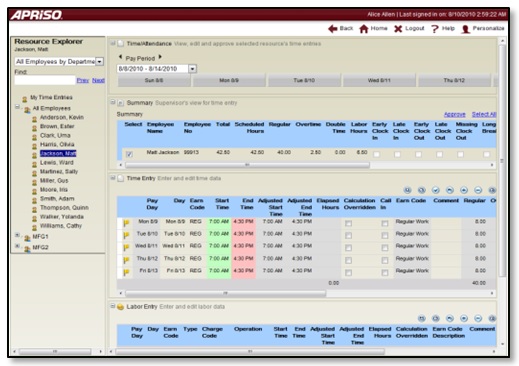Click the Select All link
Viewport: 519px width, 366px height.
(484, 114)
